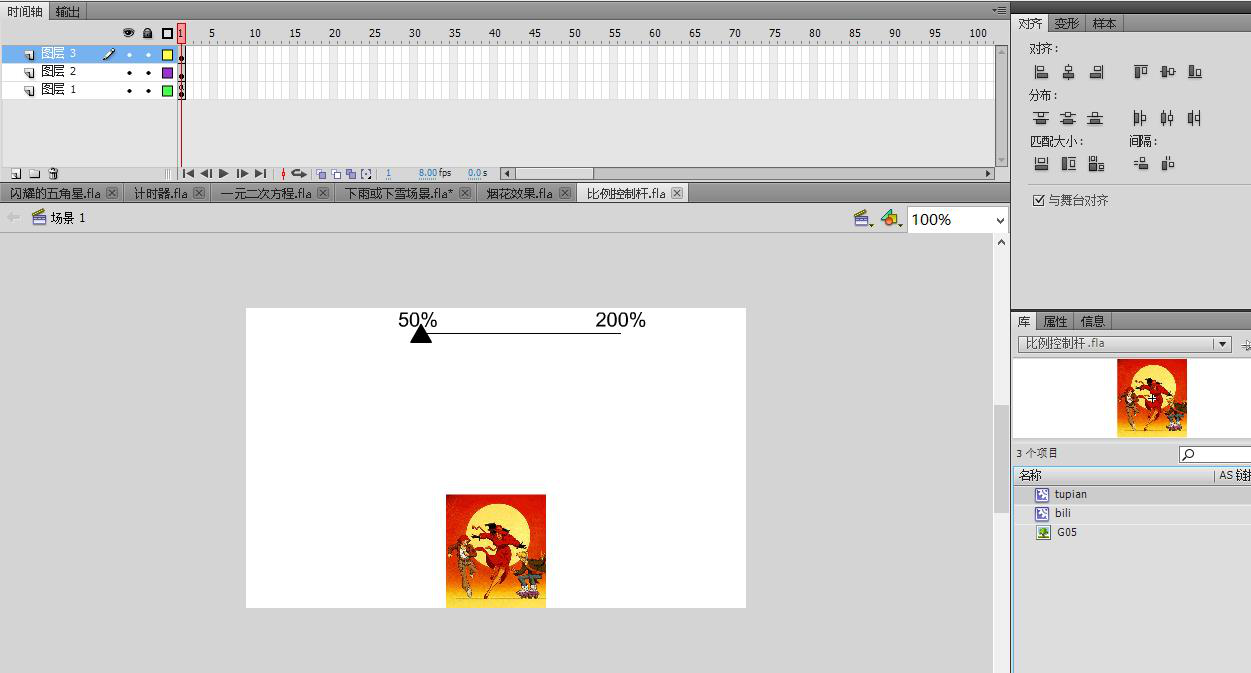Image resolution: width=1251 pixels, height=673 pixels.
Task: Open the Edit Symbols dropdown icon
Action: pos(891,219)
